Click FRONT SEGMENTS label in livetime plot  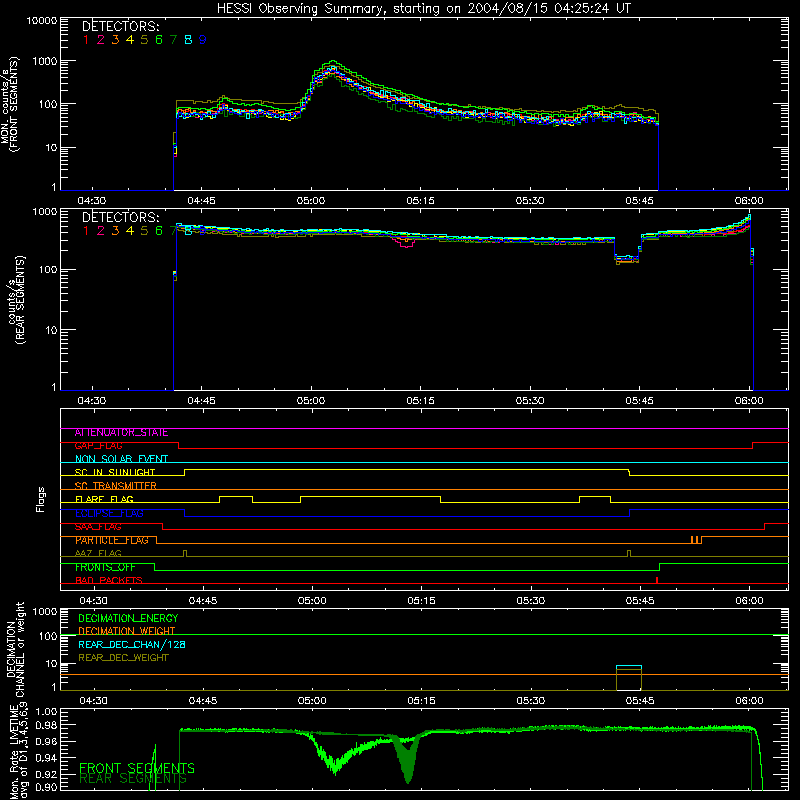click(x=137, y=768)
